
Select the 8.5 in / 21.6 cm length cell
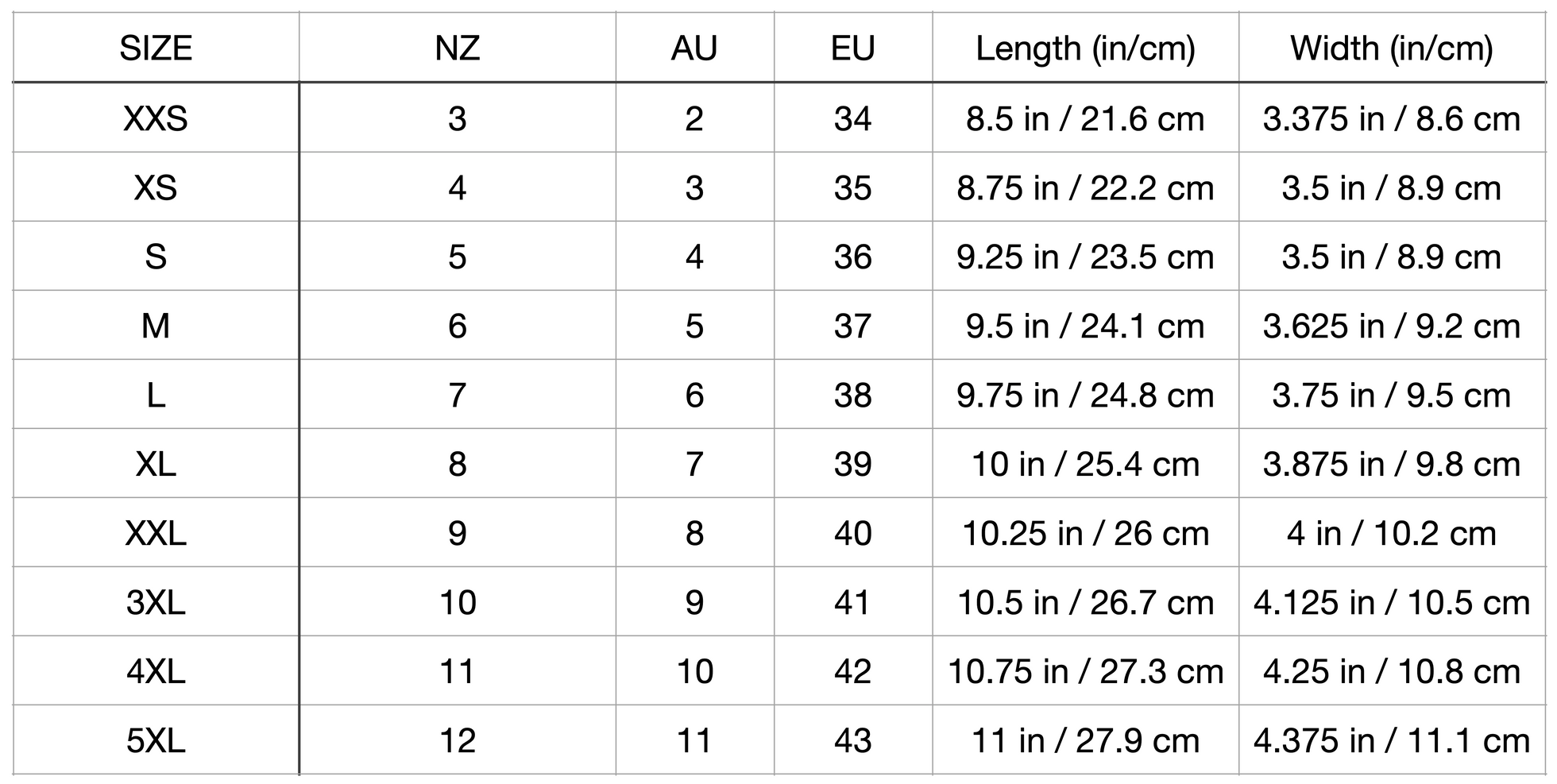[1086, 118]
